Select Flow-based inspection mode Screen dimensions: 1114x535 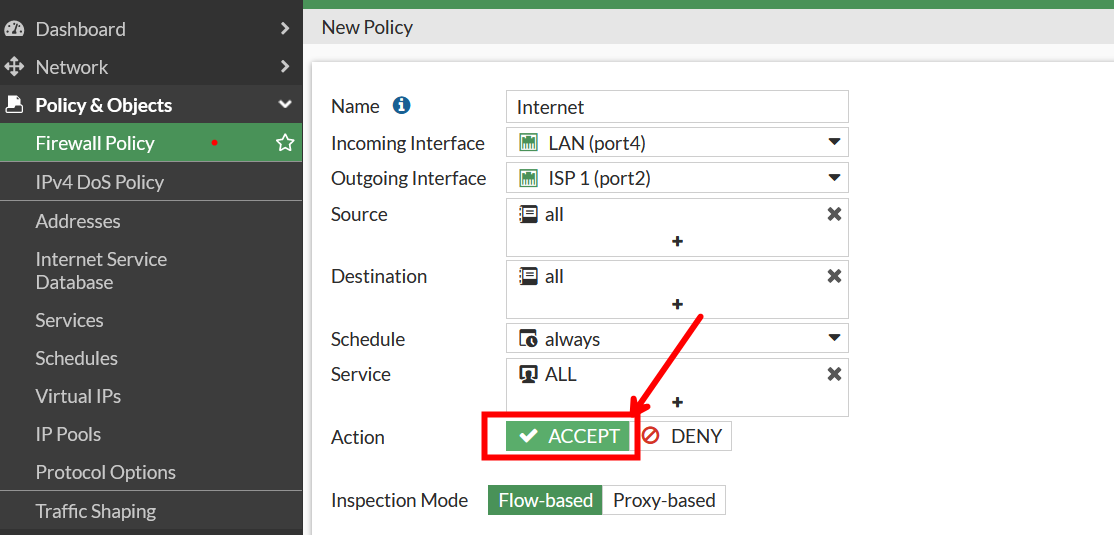(545, 500)
